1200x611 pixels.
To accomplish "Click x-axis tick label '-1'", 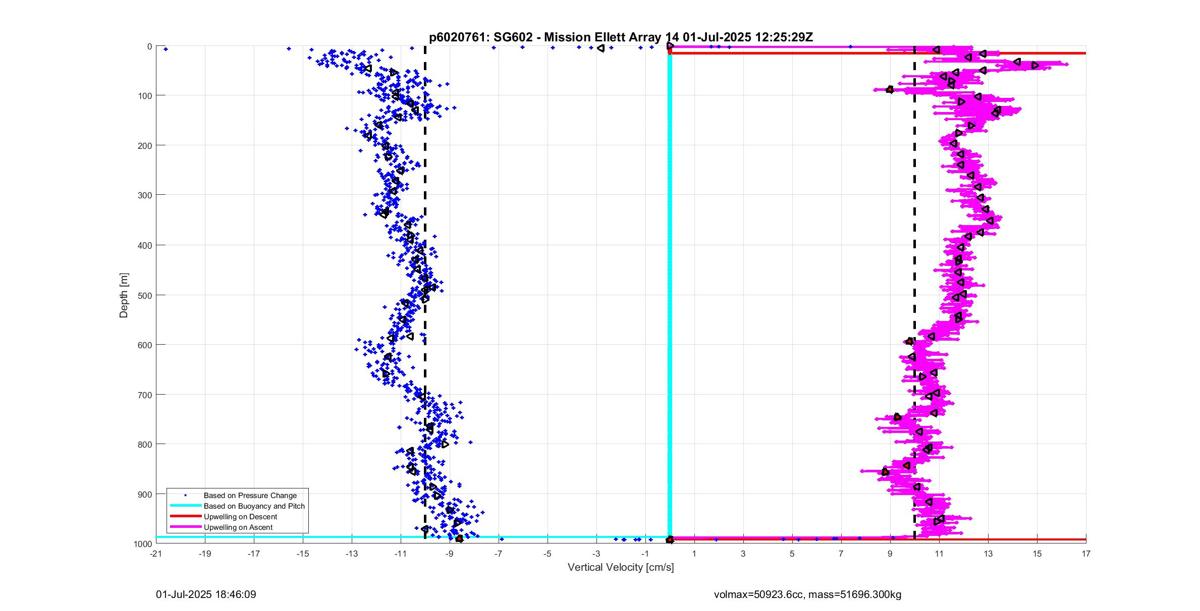I will click(x=646, y=553).
